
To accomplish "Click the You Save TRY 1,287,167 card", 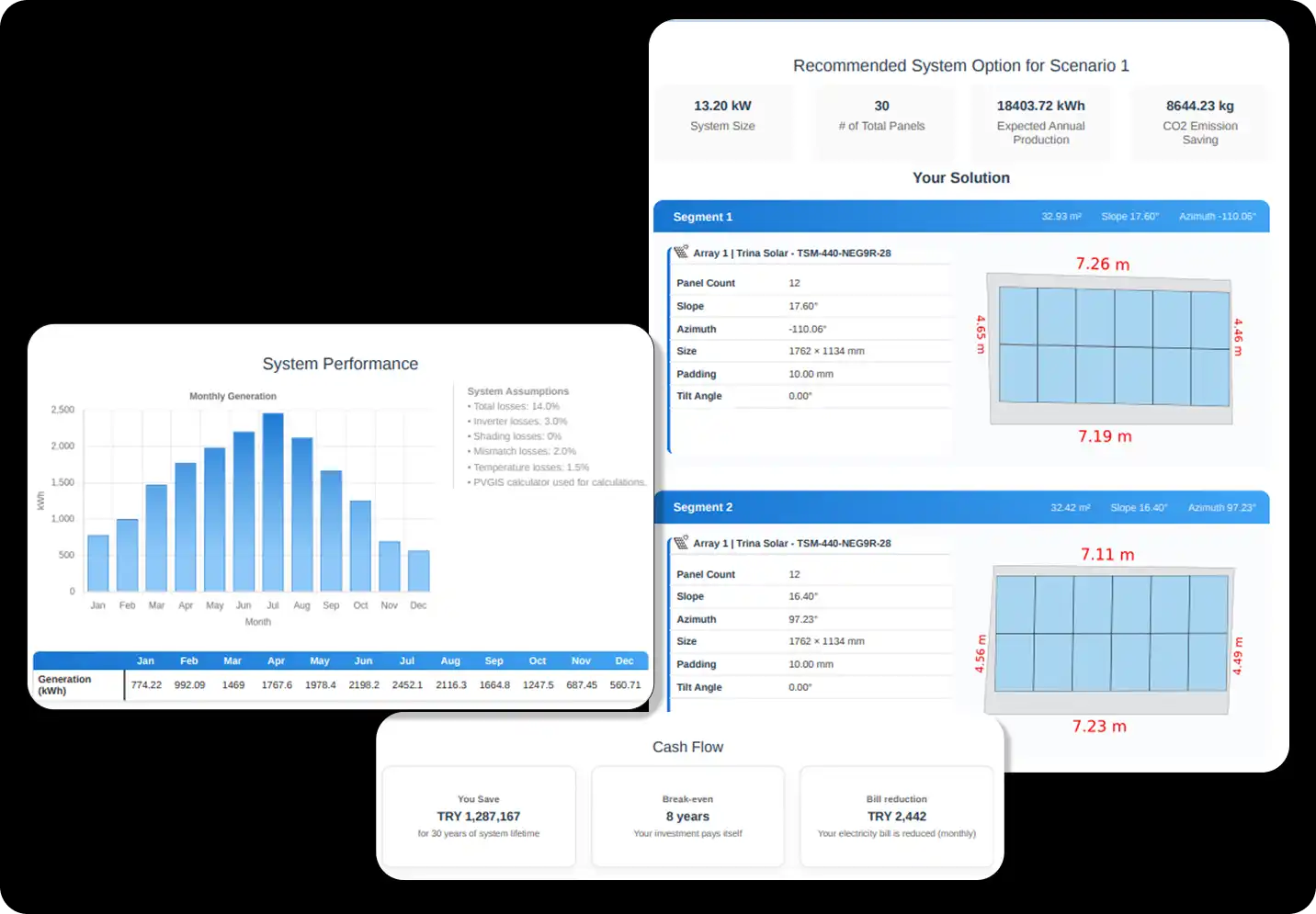I will [479, 817].
